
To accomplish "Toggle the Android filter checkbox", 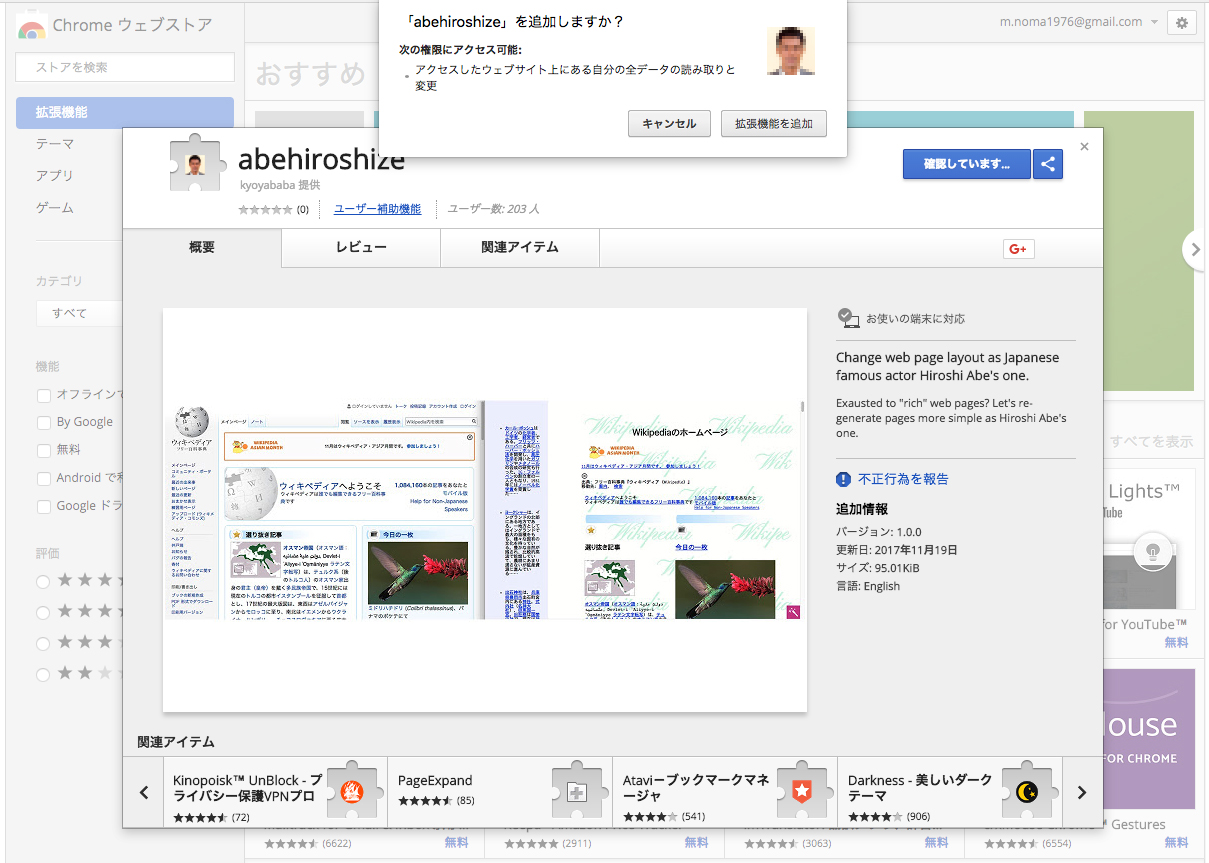I will [x=44, y=478].
